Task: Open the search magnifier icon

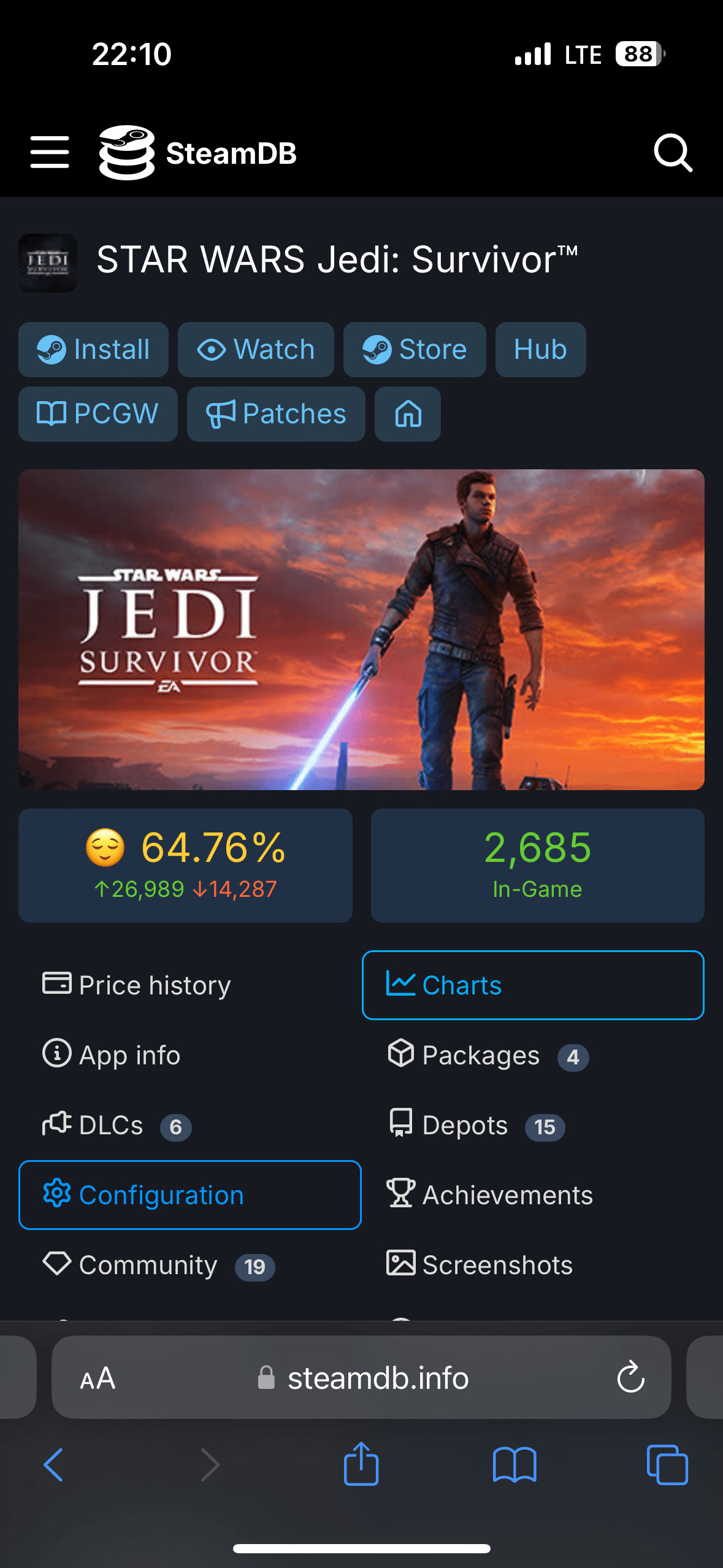Action: [673, 153]
